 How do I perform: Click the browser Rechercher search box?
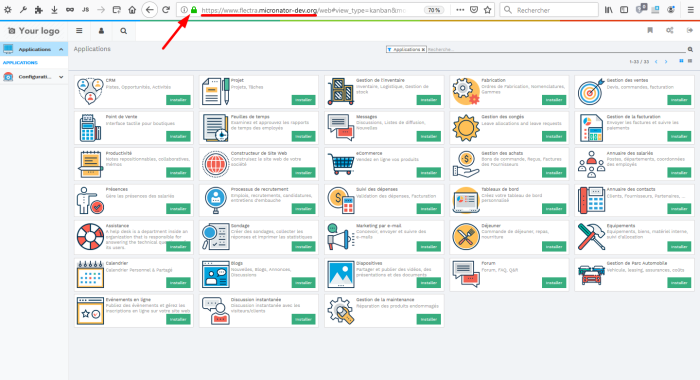549,10
